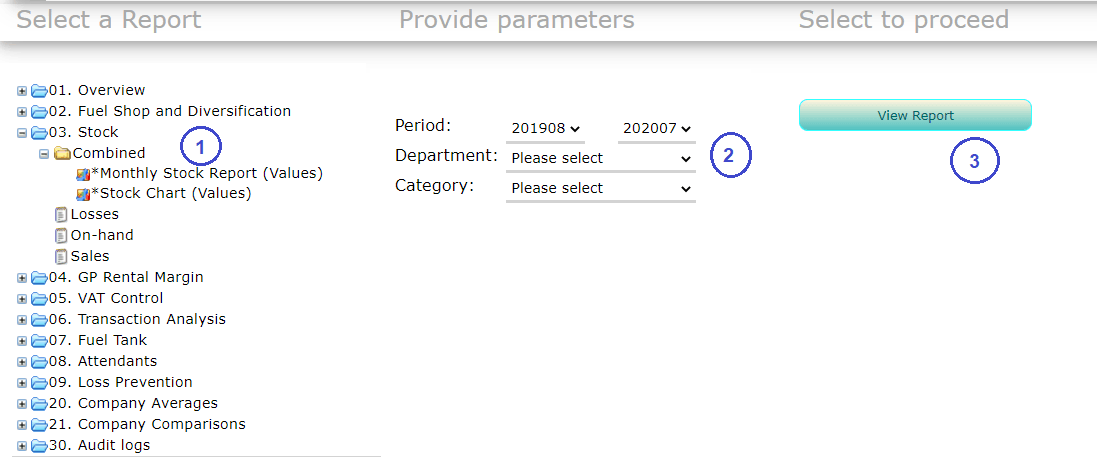This screenshot has height=457, width=1097.
Task: Expand the 04. GP Rental Margin node
Action: pos(22,277)
